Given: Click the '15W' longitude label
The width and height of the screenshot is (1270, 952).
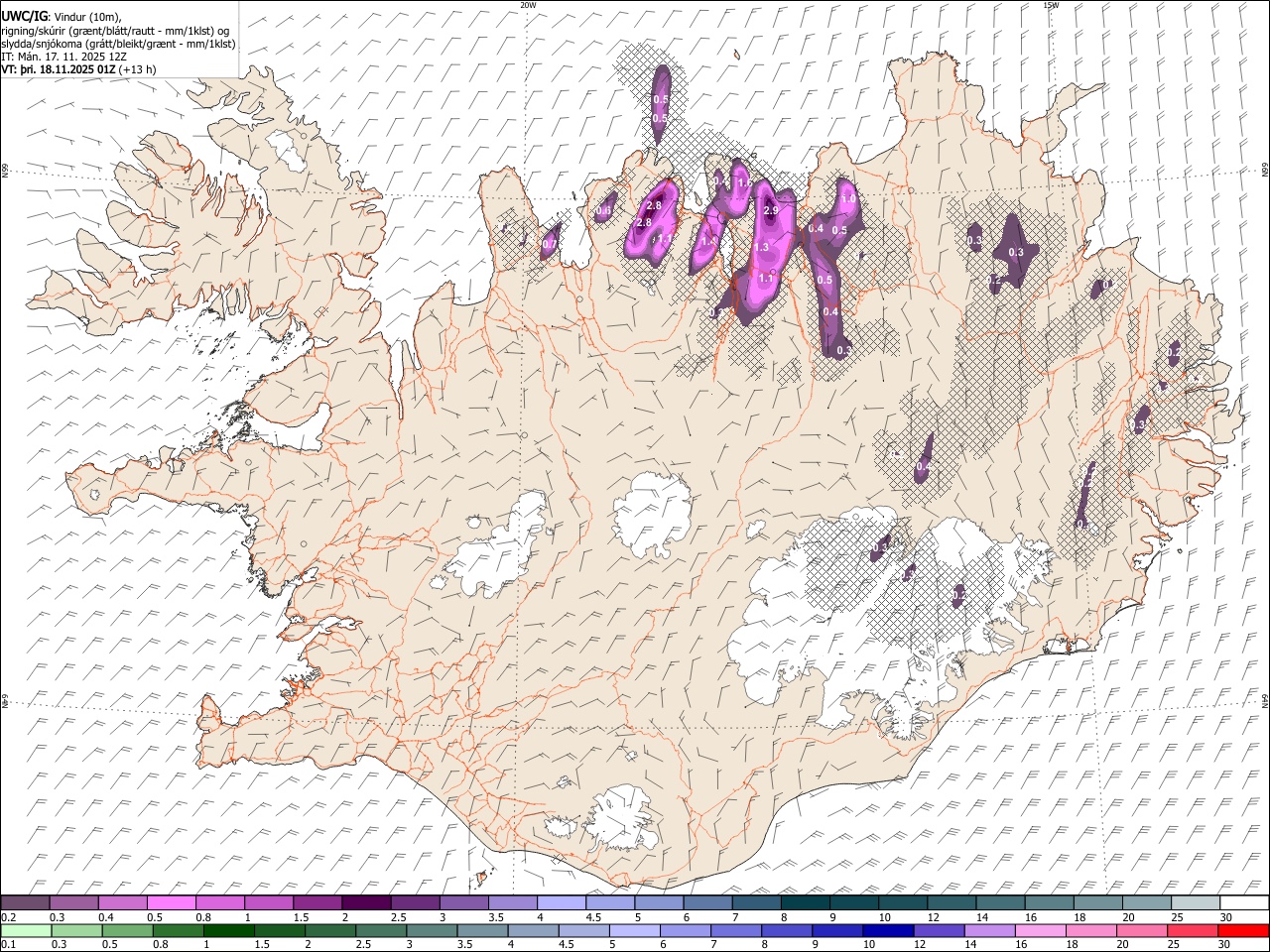Looking at the screenshot, I should [1051, 5].
